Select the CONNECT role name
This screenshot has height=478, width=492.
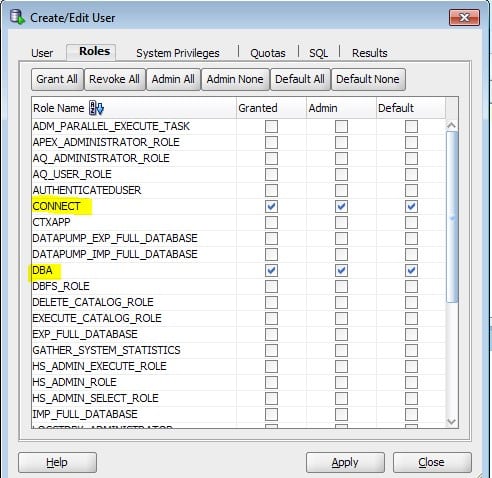pos(56,206)
